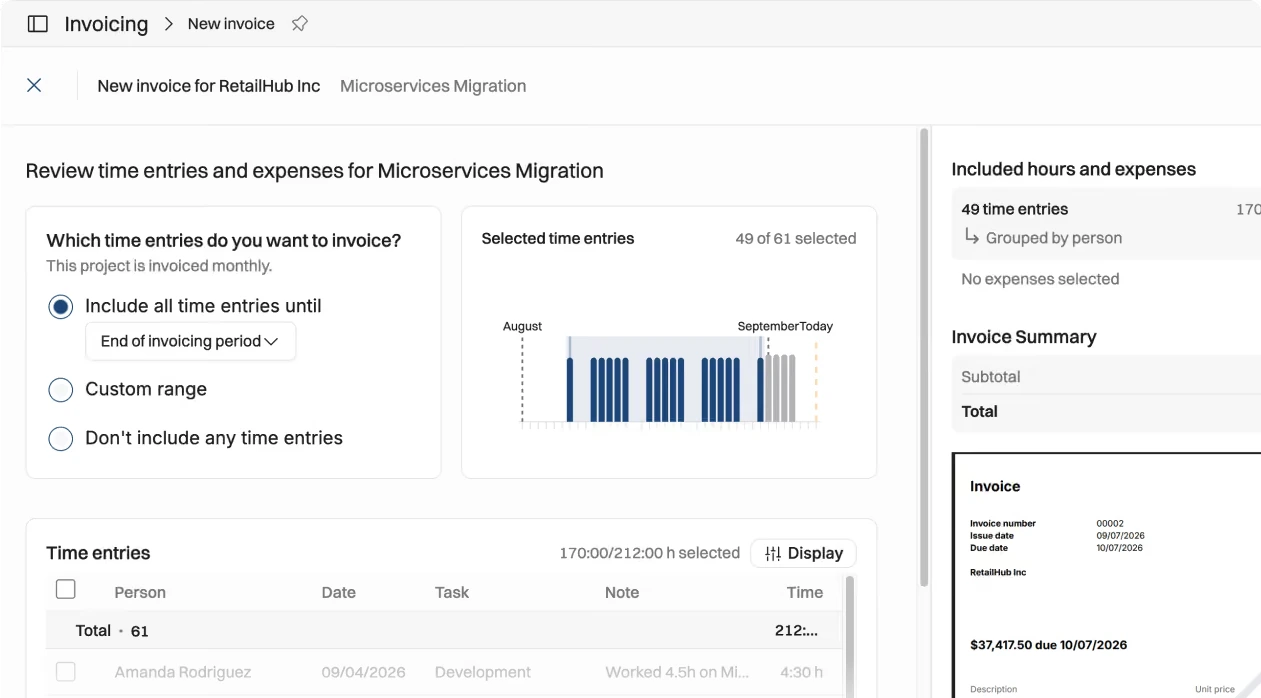
Task: Open the Display options button
Action: point(804,553)
